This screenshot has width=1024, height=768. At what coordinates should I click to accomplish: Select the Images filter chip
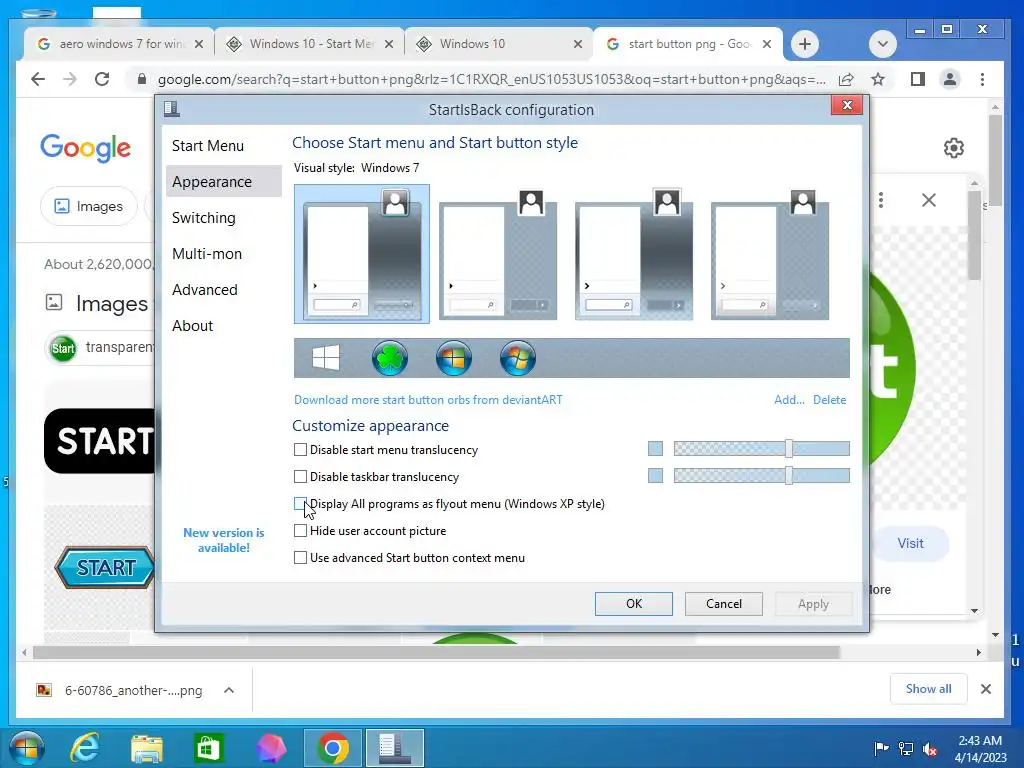coord(89,206)
